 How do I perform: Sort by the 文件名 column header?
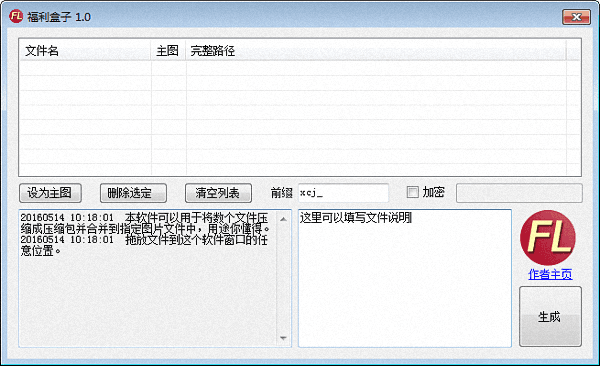click(x=85, y=51)
